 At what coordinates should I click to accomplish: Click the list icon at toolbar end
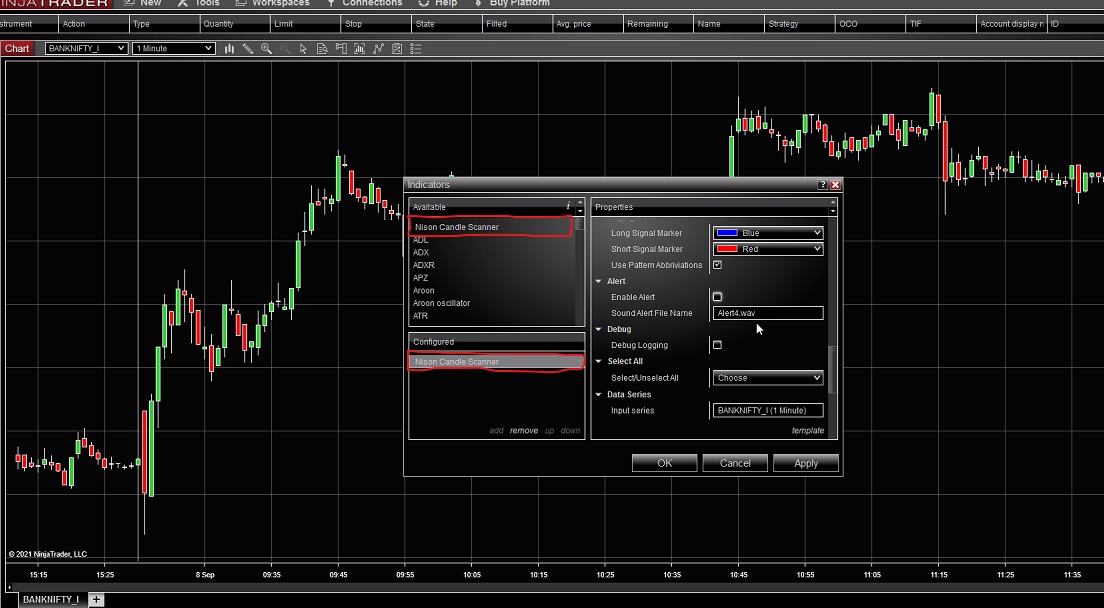(415, 49)
